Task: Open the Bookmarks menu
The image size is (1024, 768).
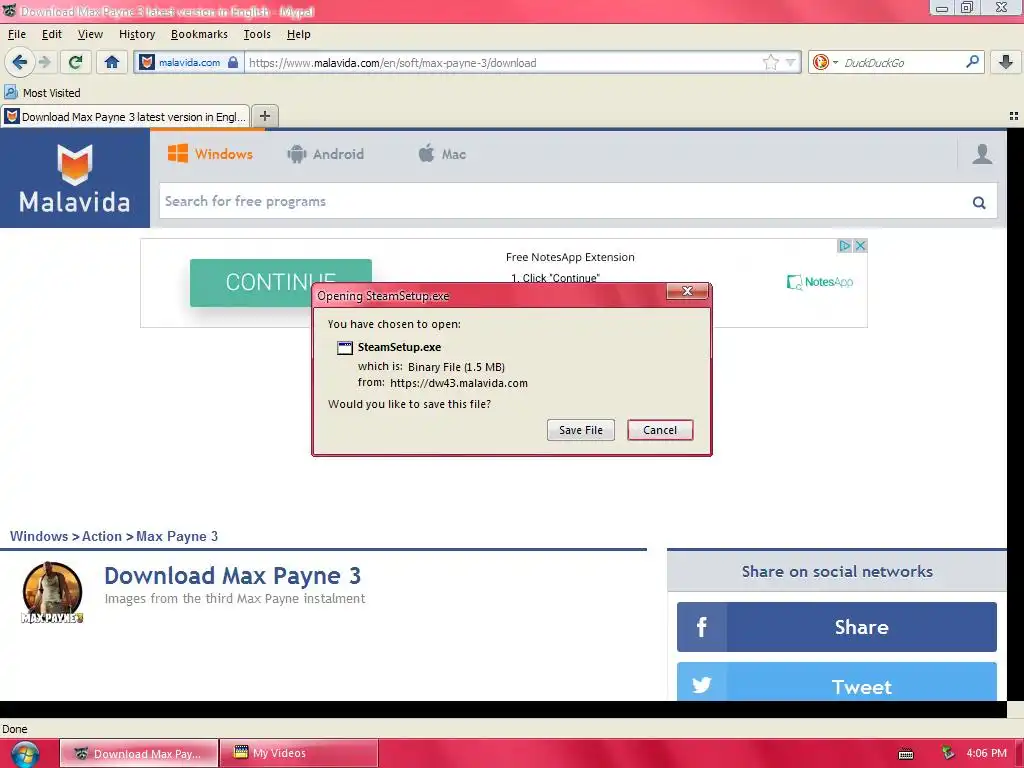Action: click(x=199, y=34)
